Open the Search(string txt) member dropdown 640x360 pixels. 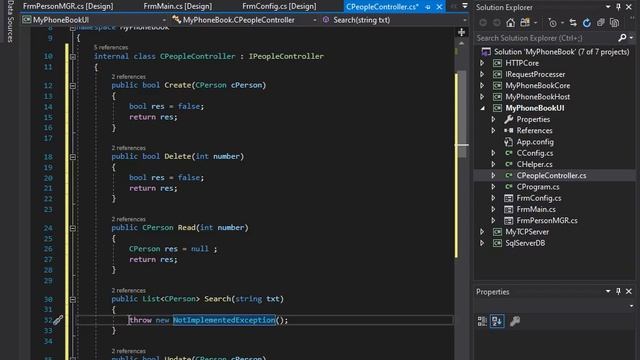point(464,20)
